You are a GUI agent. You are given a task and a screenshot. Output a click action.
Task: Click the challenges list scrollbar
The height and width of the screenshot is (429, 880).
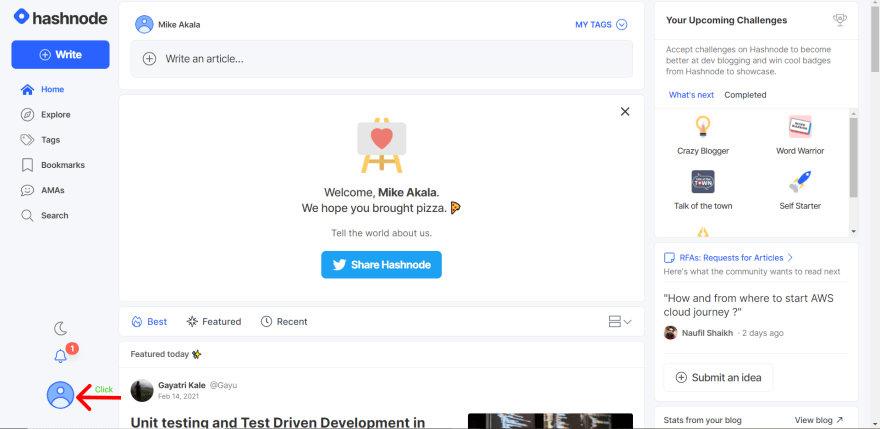pos(854,157)
